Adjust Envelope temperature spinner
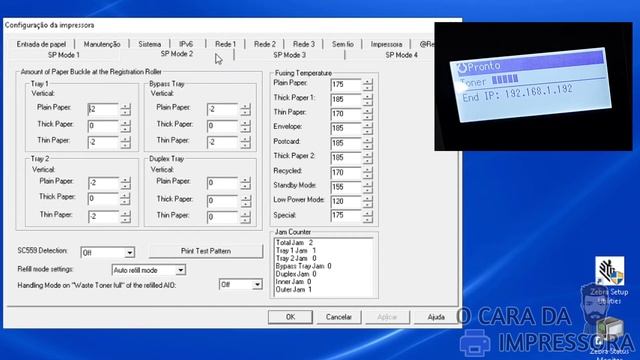 click(367, 128)
